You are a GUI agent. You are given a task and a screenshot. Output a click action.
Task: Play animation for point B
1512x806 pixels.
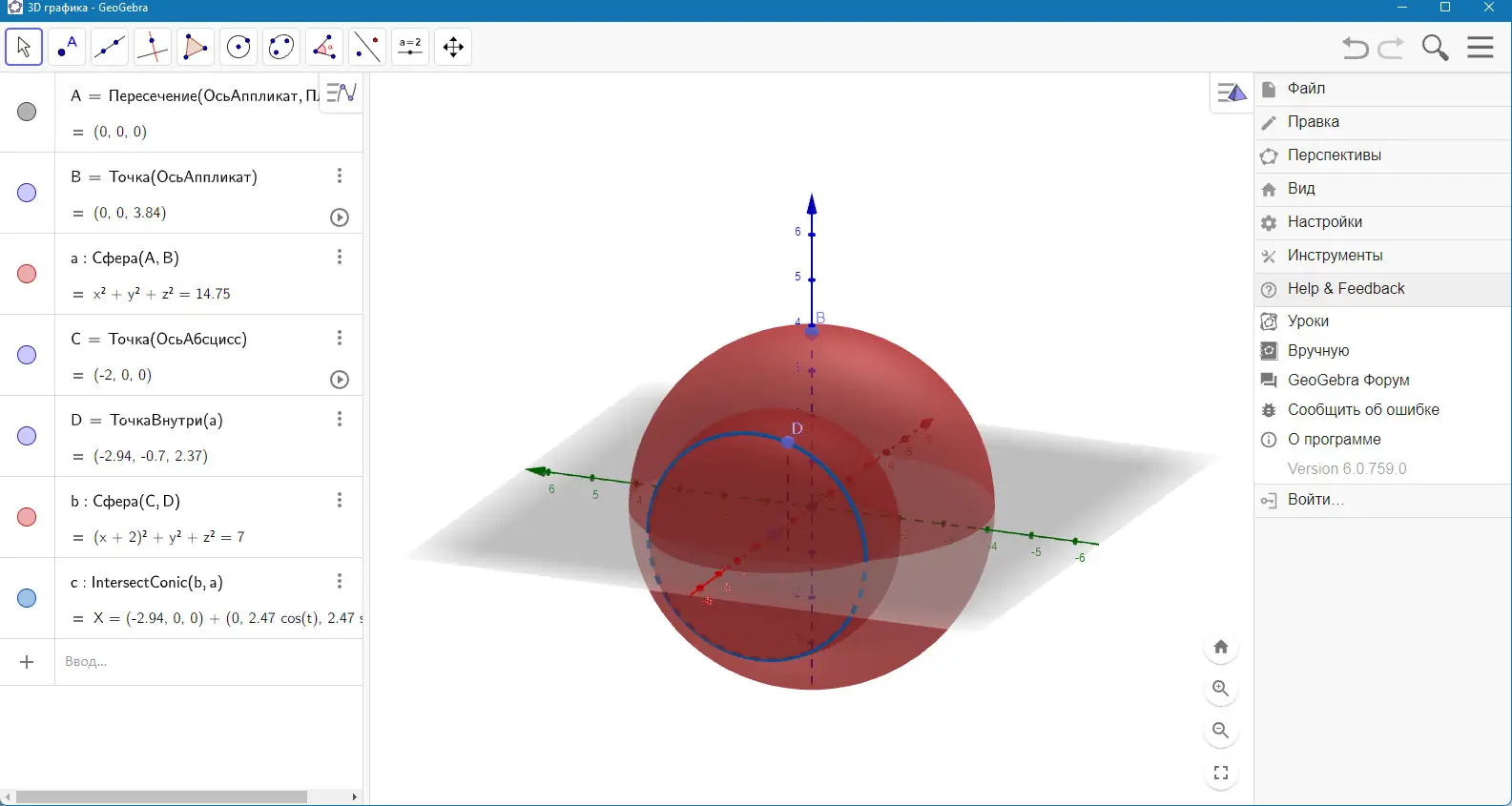(x=340, y=217)
